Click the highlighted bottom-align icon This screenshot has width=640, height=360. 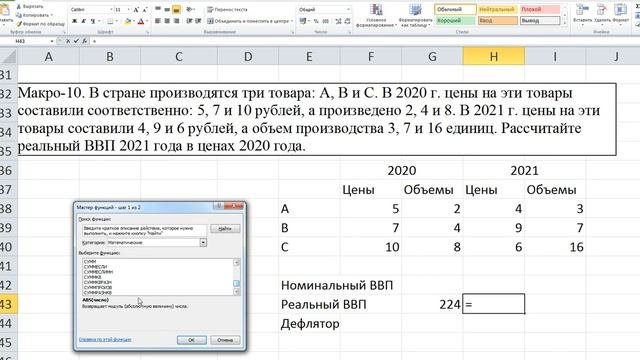click(x=176, y=9)
